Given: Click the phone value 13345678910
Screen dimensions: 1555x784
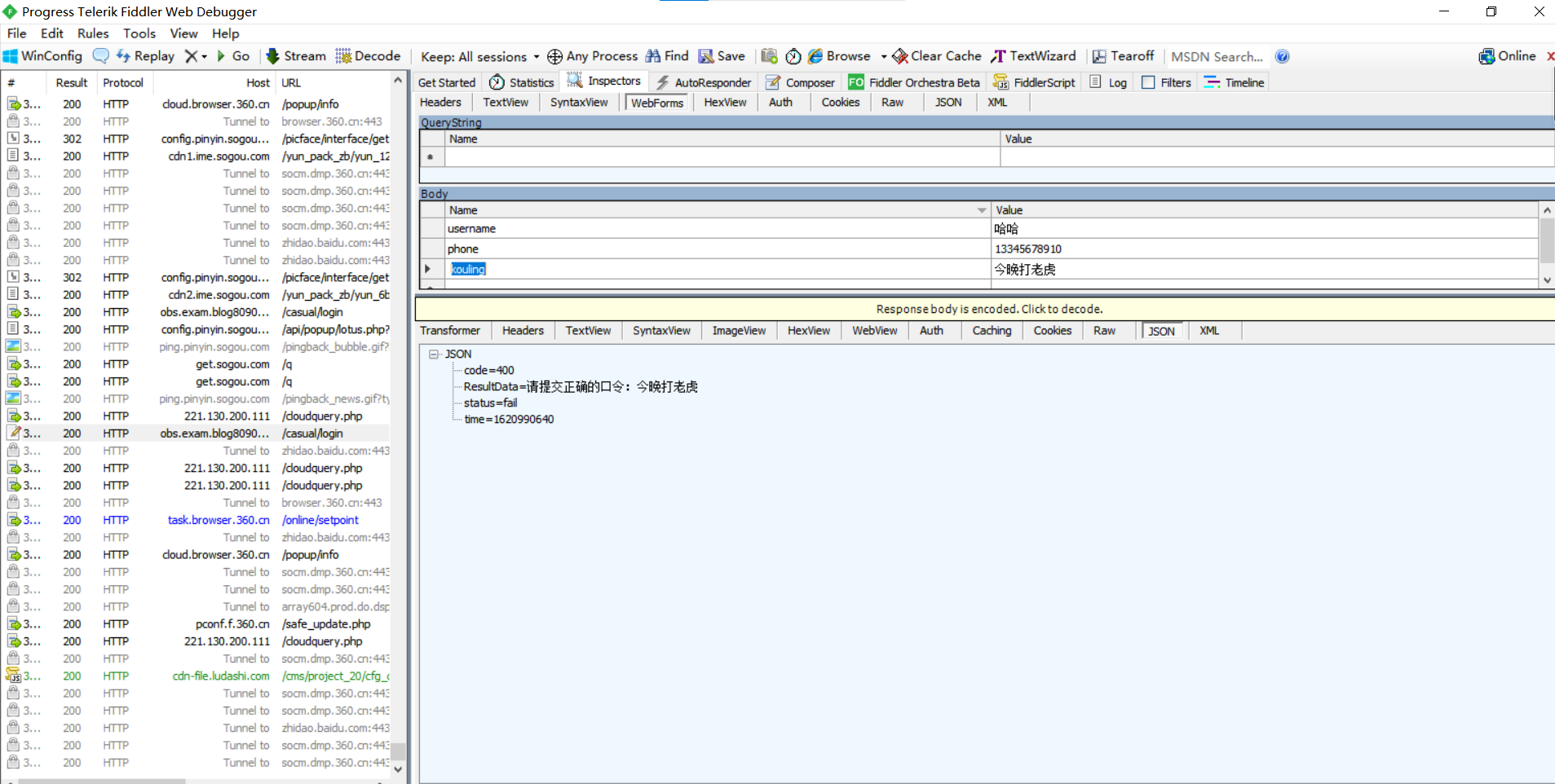Looking at the screenshot, I should coord(1028,249).
